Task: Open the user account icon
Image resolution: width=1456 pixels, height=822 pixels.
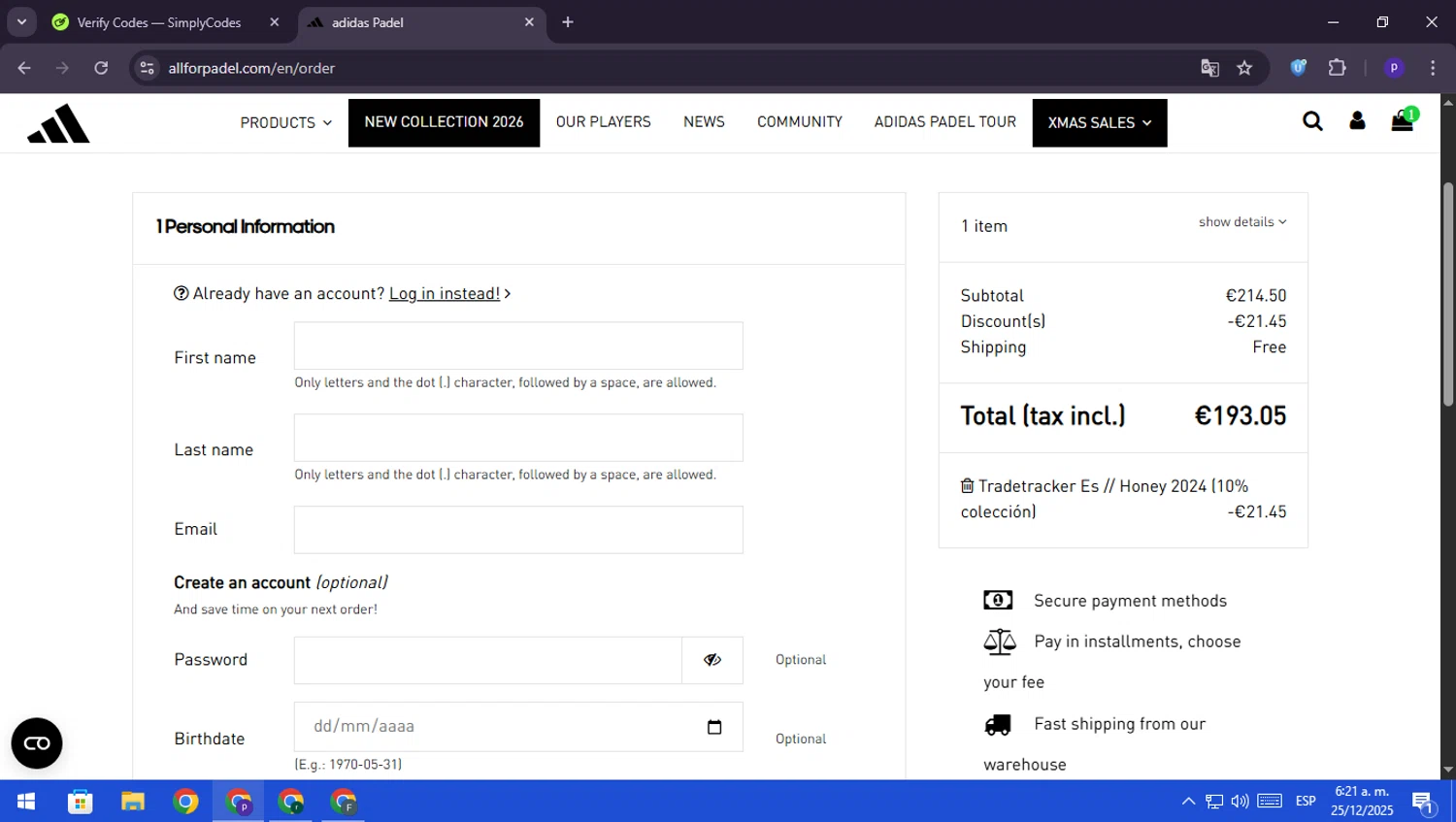Action: click(x=1357, y=121)
